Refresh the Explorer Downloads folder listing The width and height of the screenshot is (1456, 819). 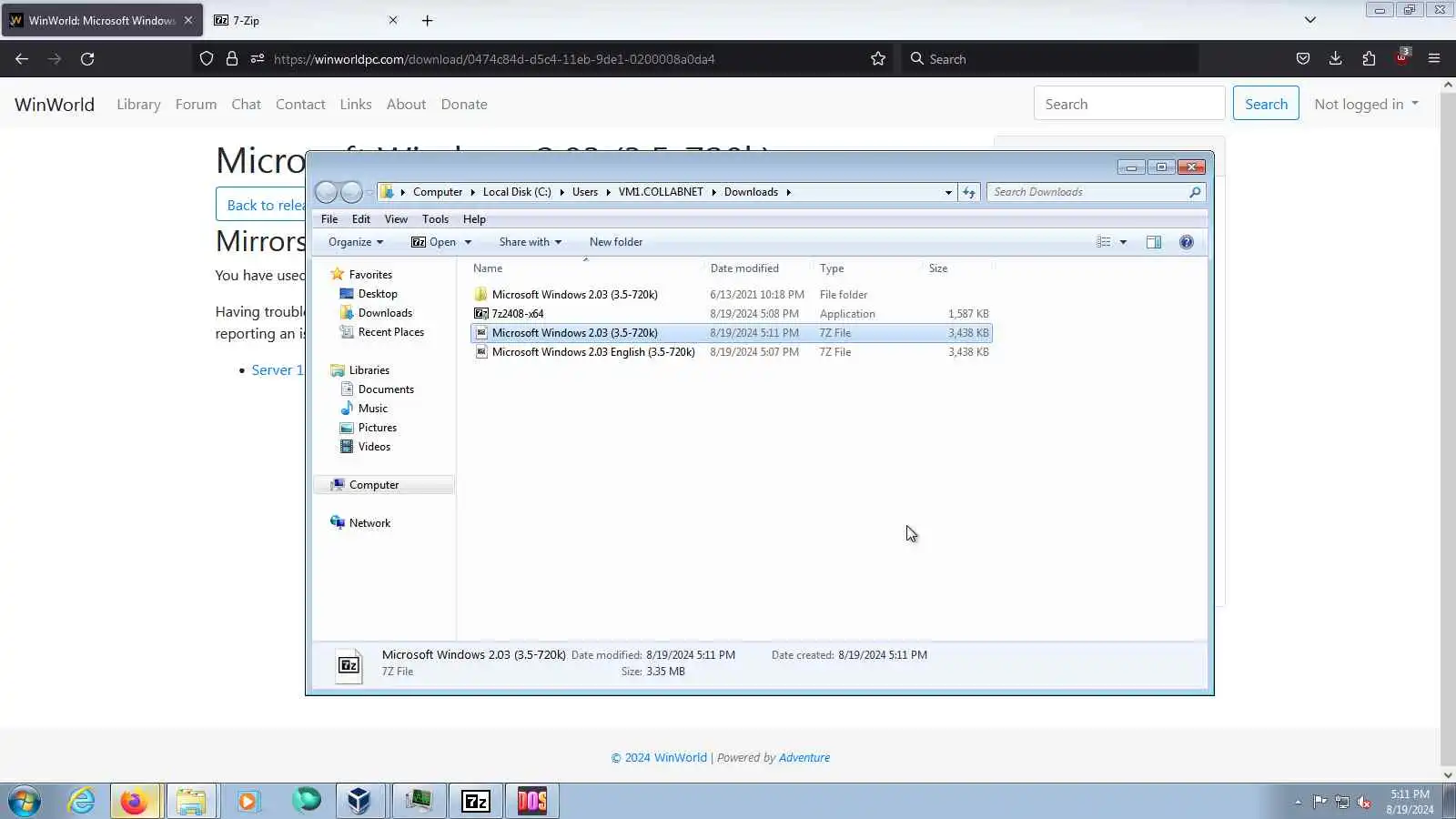click(969, 192)
